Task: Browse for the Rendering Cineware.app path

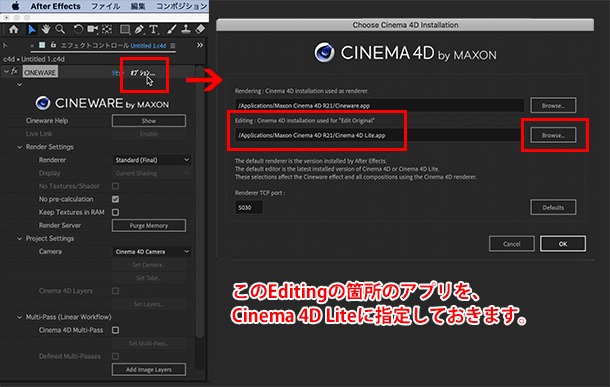Action: [553, 105]
